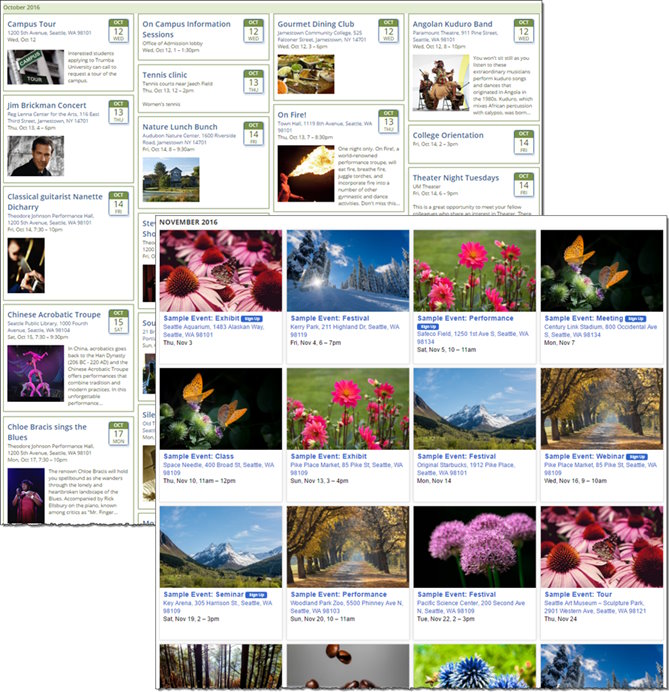Click the Nature Lunch Bunch house photo
This screenshot has height=692, width=669.
[x=171, y=180]
